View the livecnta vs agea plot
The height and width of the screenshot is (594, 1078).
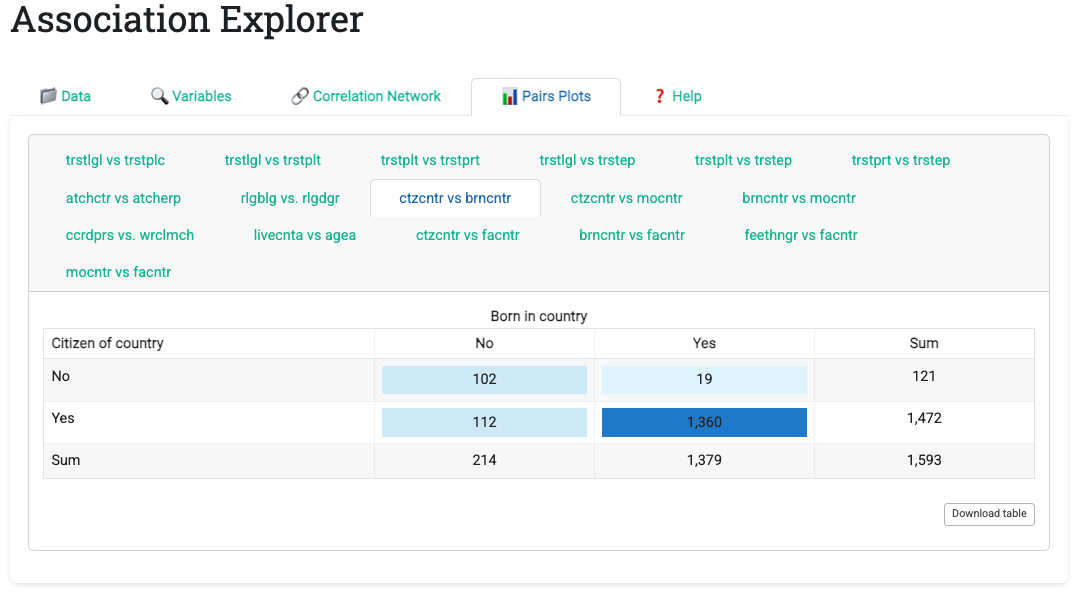click(x=305, y=235)
